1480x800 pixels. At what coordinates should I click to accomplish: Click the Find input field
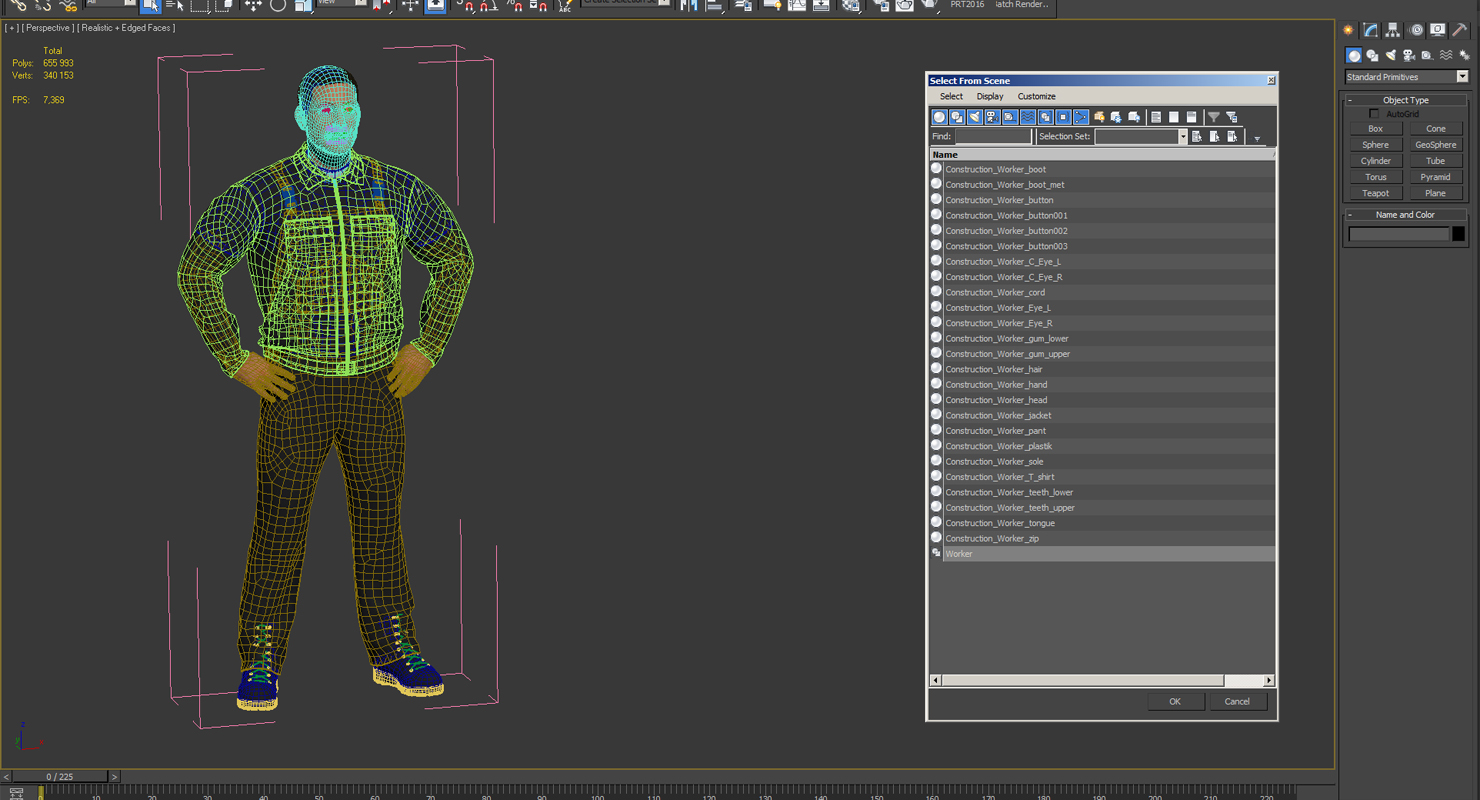(992, 137)
